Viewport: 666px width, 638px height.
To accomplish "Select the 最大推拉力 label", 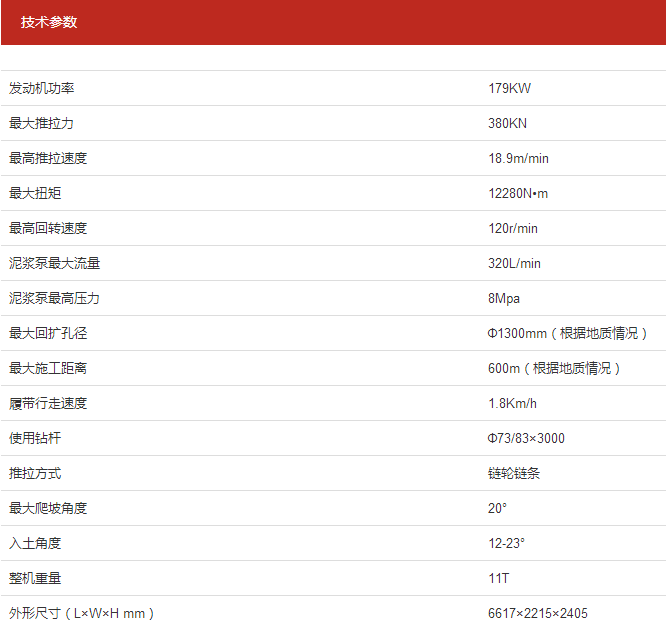I will (42, 123).
